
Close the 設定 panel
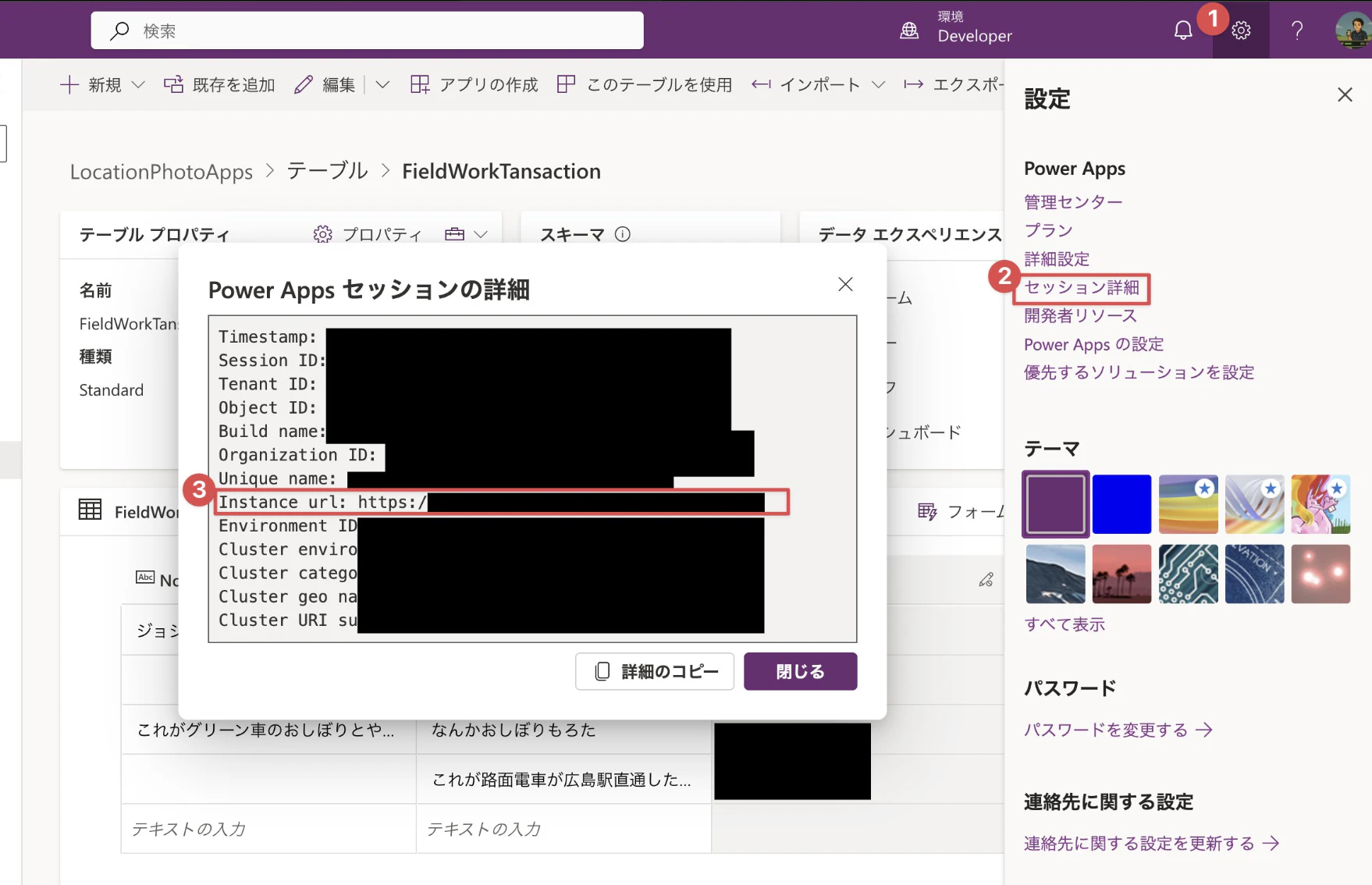click(1345, 95)
